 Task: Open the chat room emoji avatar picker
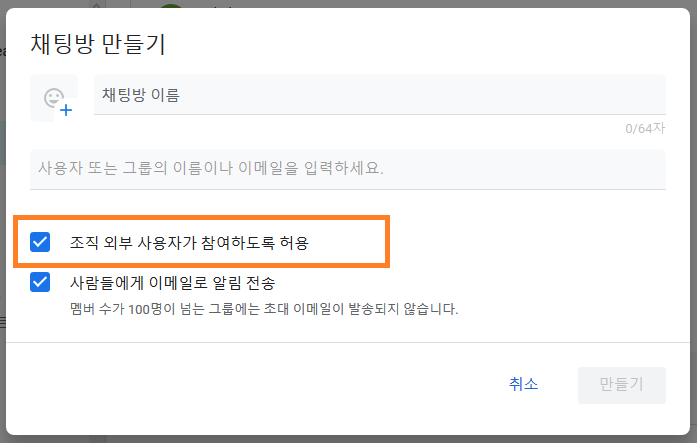[54, 98]
